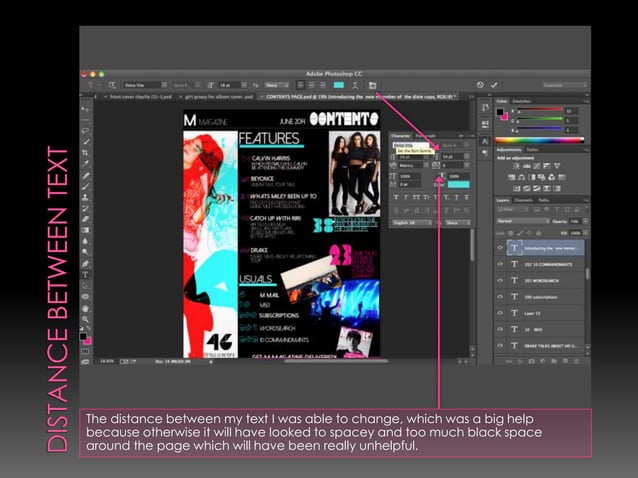
Task: Open the layer blend mode Normal dropdown
Action: (x=523, y=221)
